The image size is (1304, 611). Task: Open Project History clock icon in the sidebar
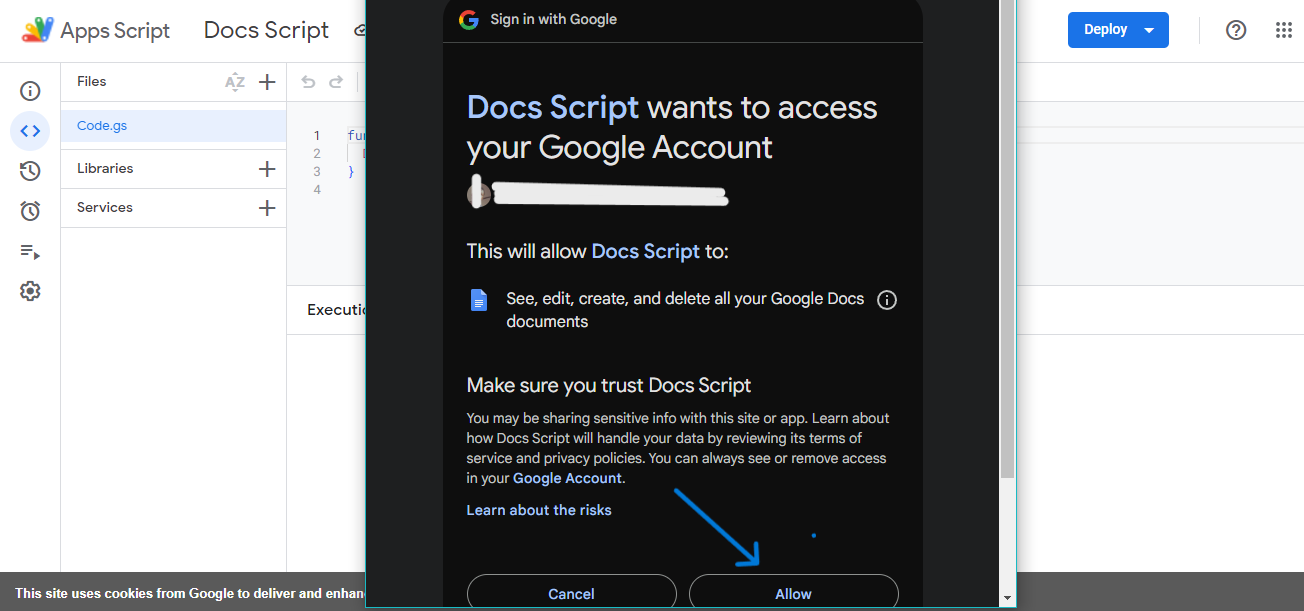tap(30, 171)
